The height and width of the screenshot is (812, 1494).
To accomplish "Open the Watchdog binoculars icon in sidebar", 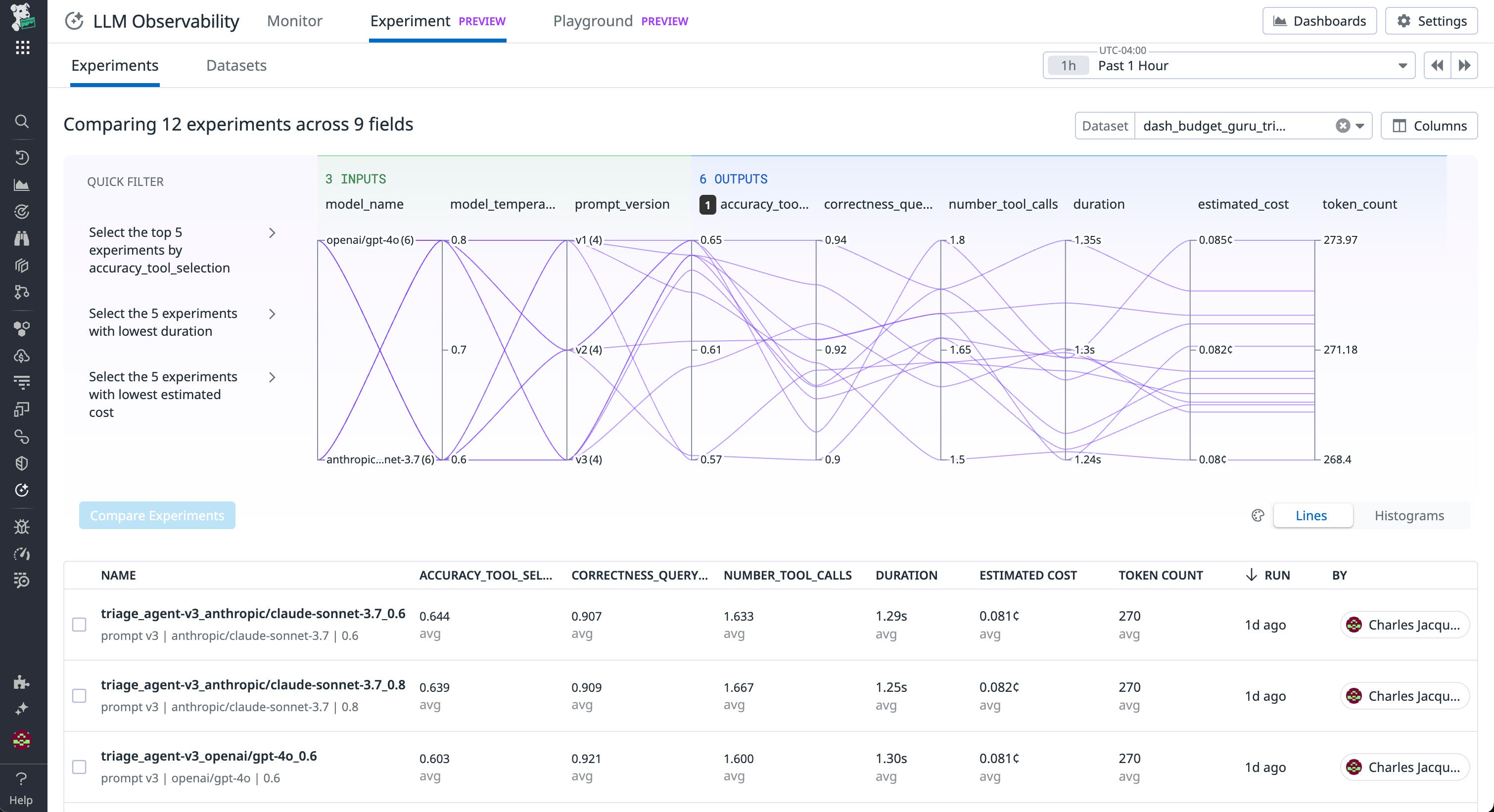I will 22,238.
